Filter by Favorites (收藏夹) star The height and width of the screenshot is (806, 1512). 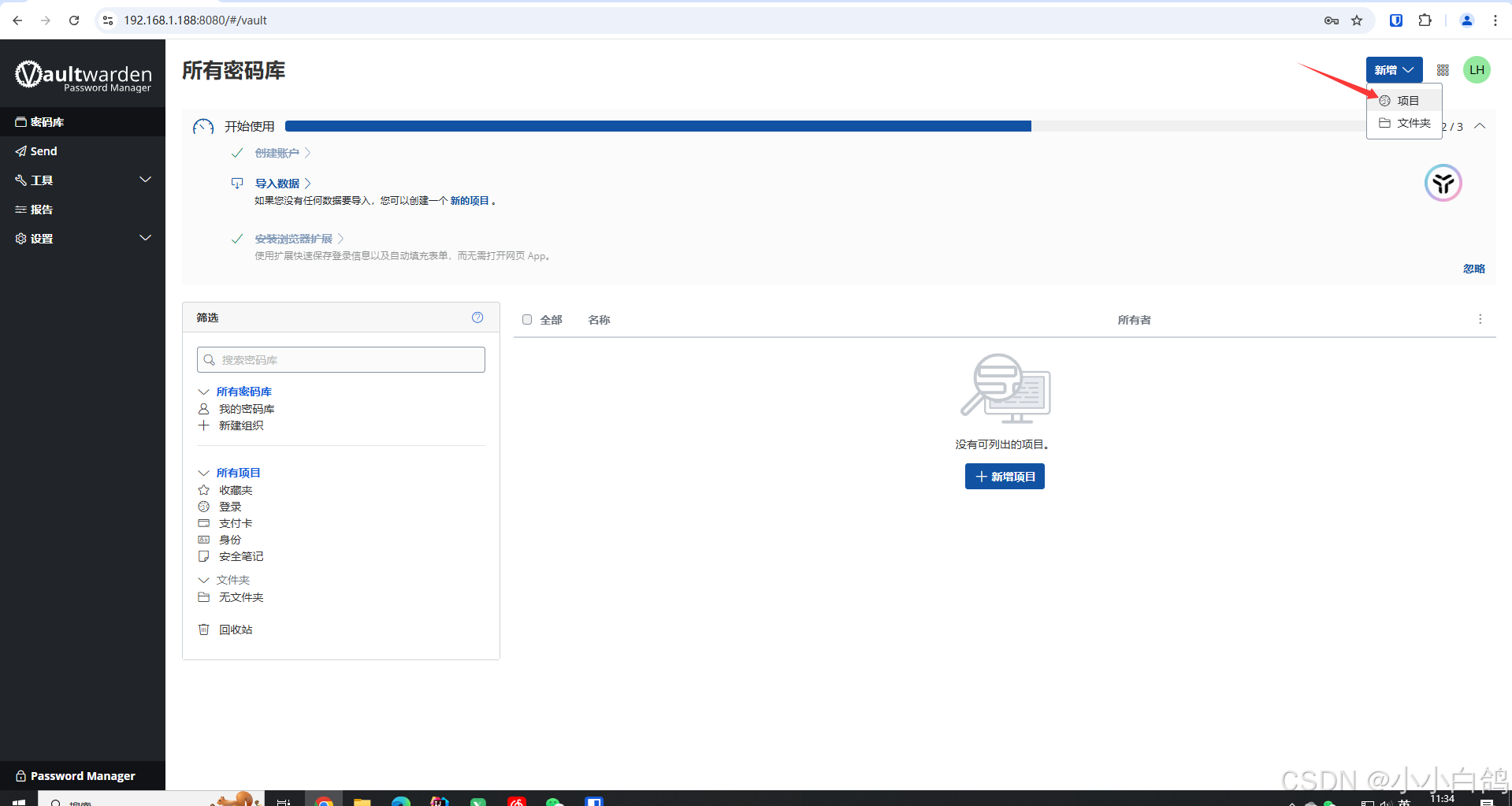pos(235,490)
